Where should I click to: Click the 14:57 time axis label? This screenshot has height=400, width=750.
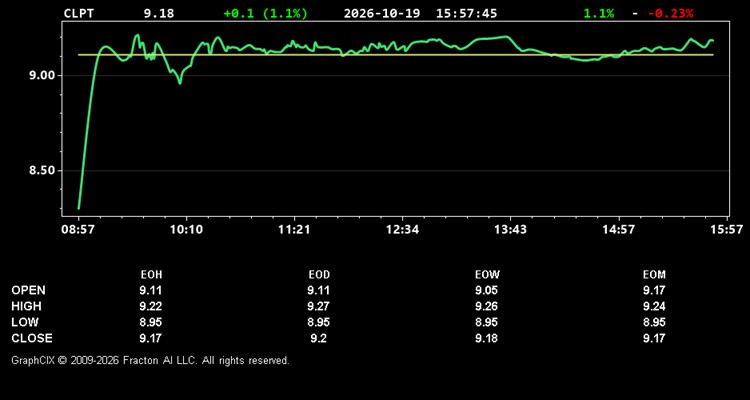[619, 230]
